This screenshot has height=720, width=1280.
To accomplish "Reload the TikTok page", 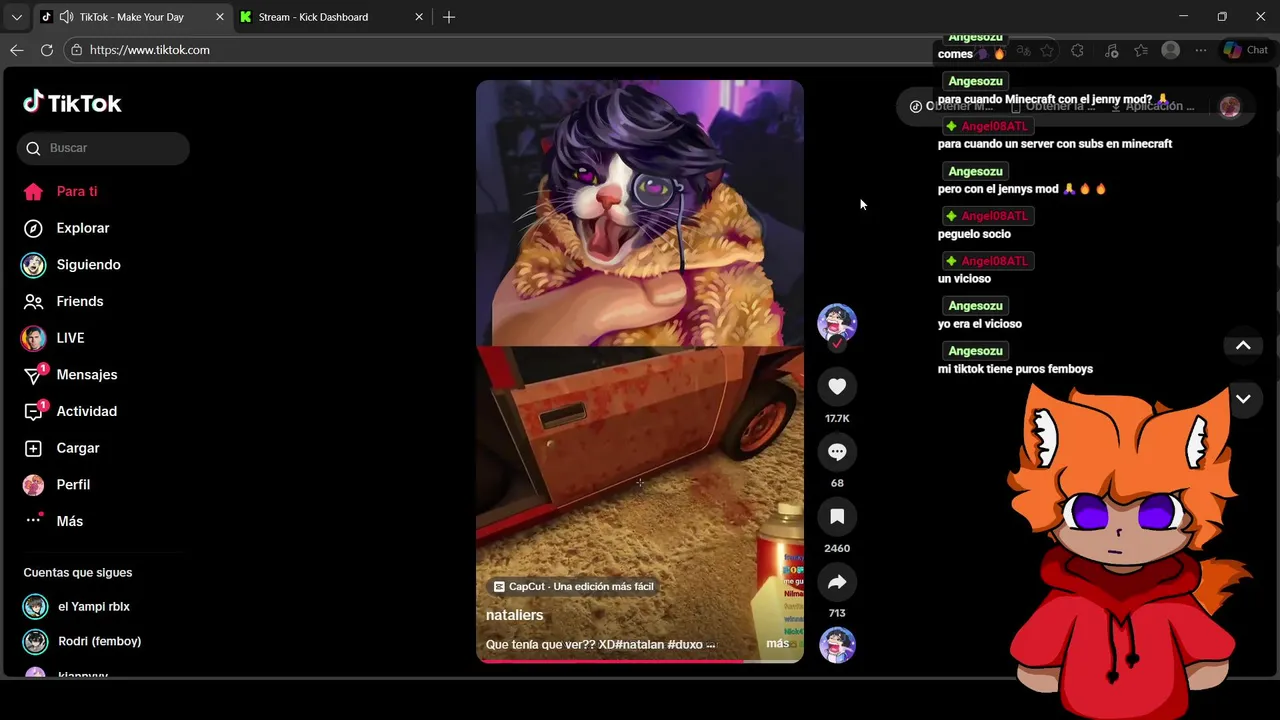I will [x=47, y=50].
